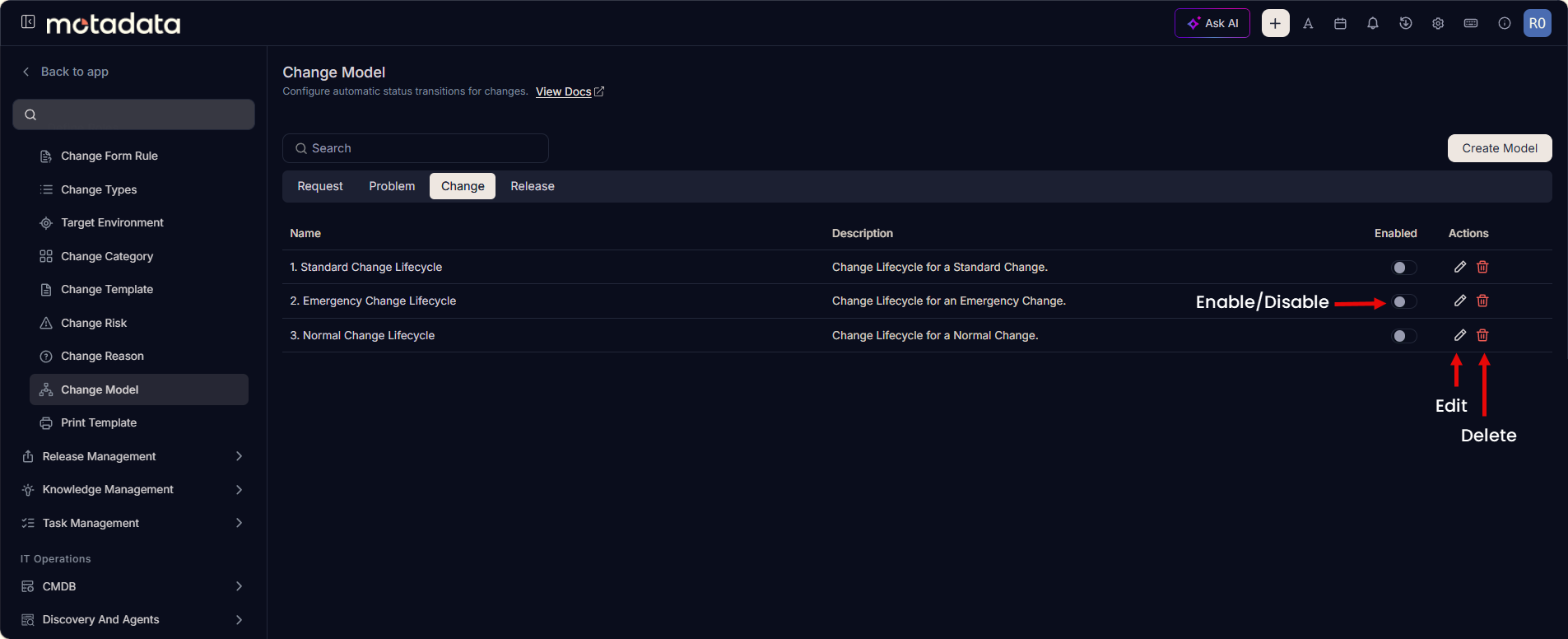This screenshot has width=1568, height=639.
Task: Click the model Search field
Action: [x=416, y=148]
